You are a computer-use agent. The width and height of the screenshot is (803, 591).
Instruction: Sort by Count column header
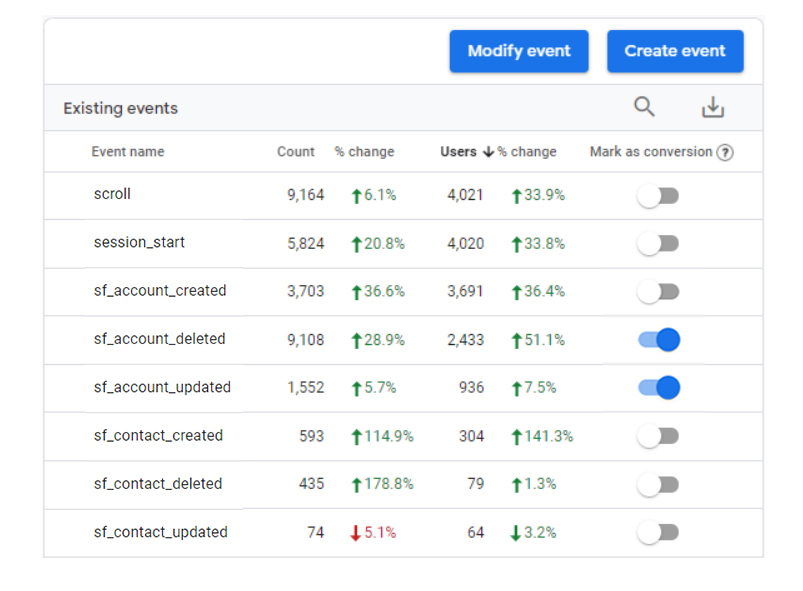295,152
